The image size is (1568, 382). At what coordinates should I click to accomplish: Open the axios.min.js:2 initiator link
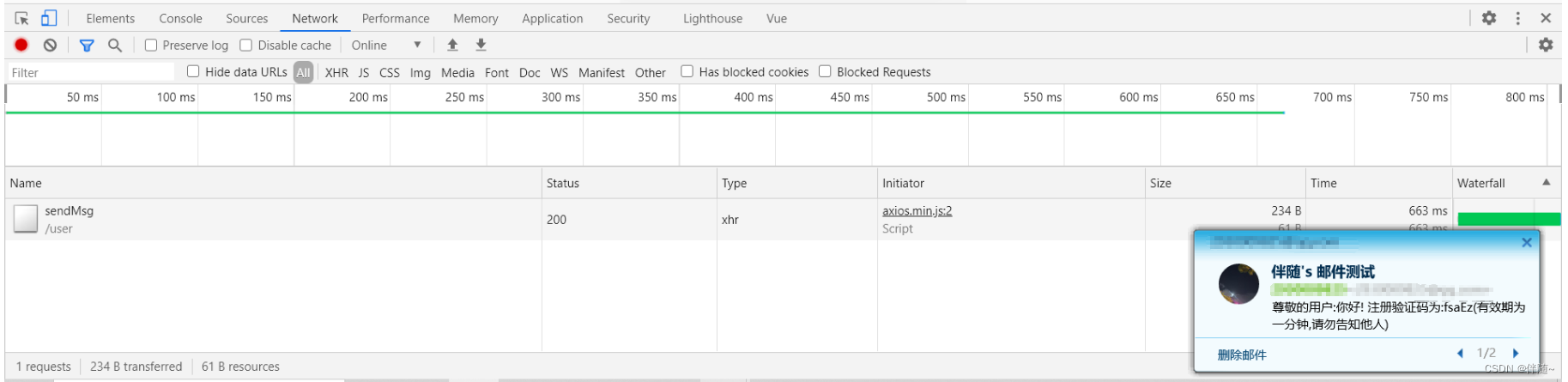917,210
